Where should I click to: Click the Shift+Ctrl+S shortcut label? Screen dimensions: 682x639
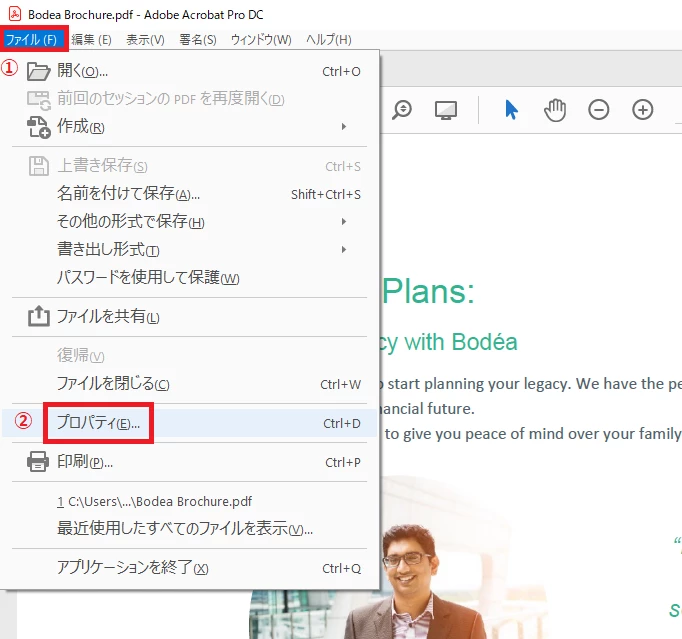point(326,194)
